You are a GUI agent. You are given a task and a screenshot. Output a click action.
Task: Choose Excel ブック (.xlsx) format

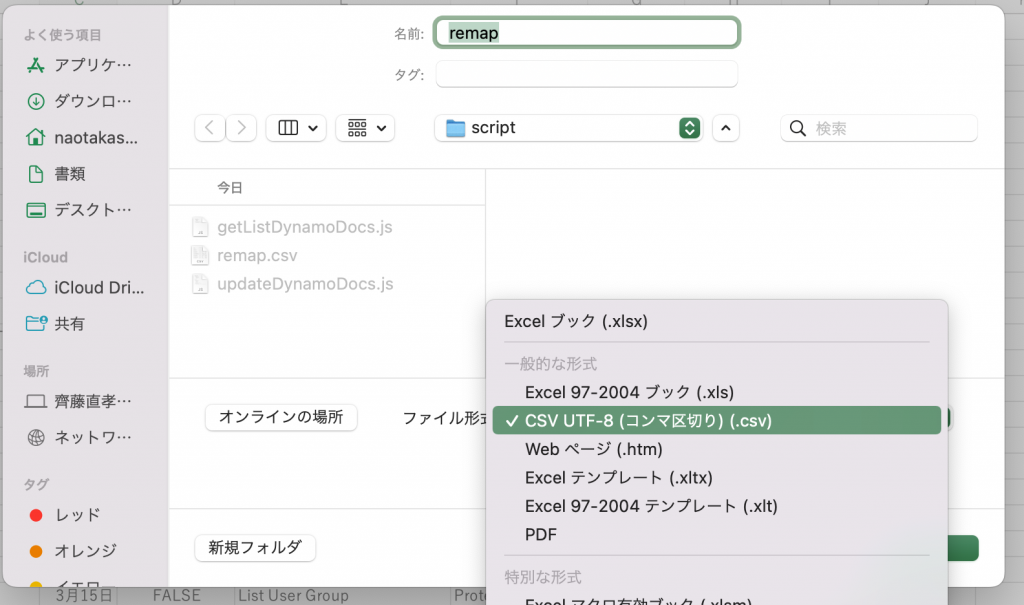tap(576, 322)
